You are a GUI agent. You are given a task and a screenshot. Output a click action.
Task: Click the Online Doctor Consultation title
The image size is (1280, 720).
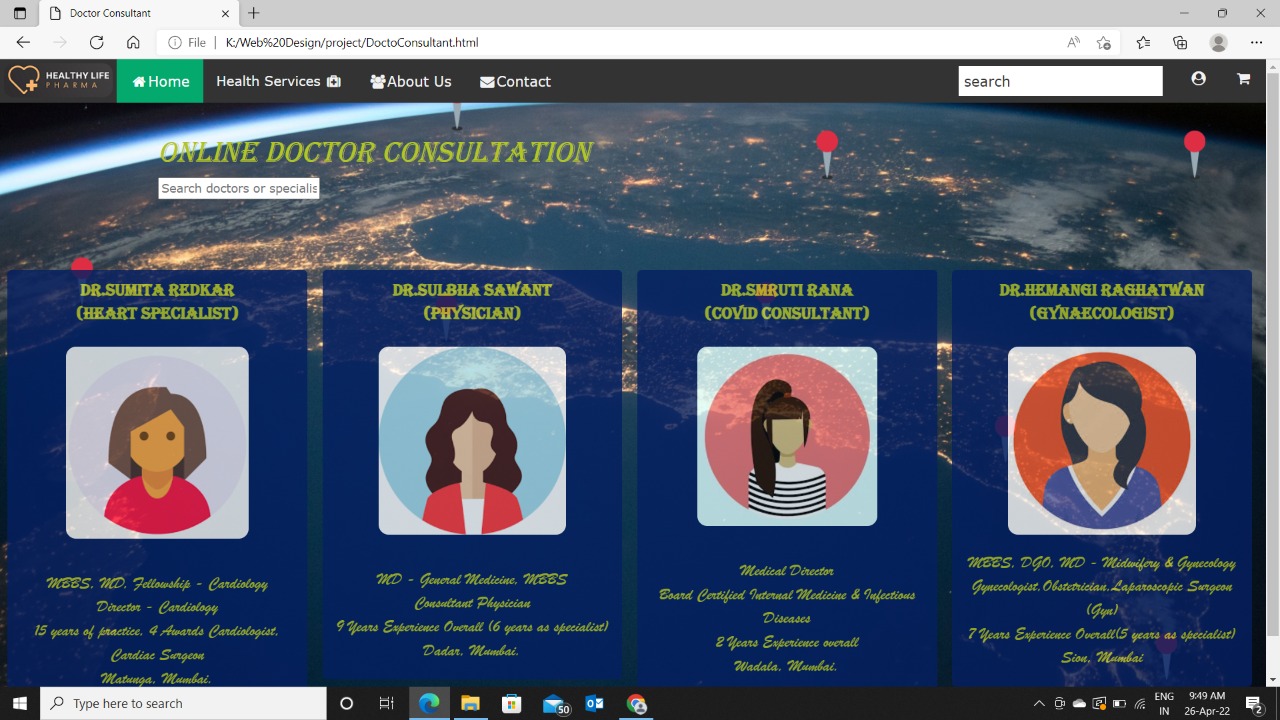tap(376, 152)
